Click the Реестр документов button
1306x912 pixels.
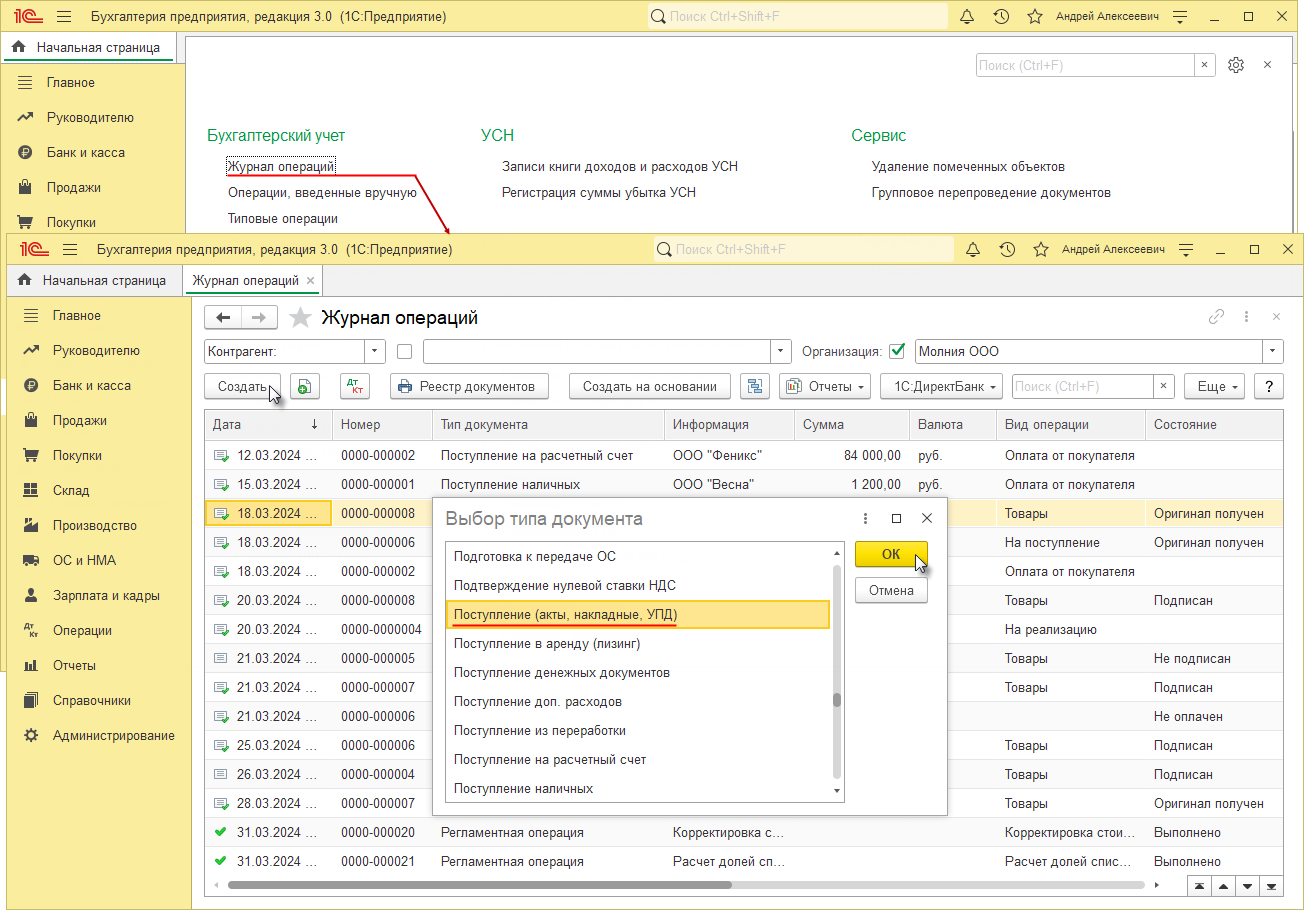pyautogui.click(x=469, y=387)
